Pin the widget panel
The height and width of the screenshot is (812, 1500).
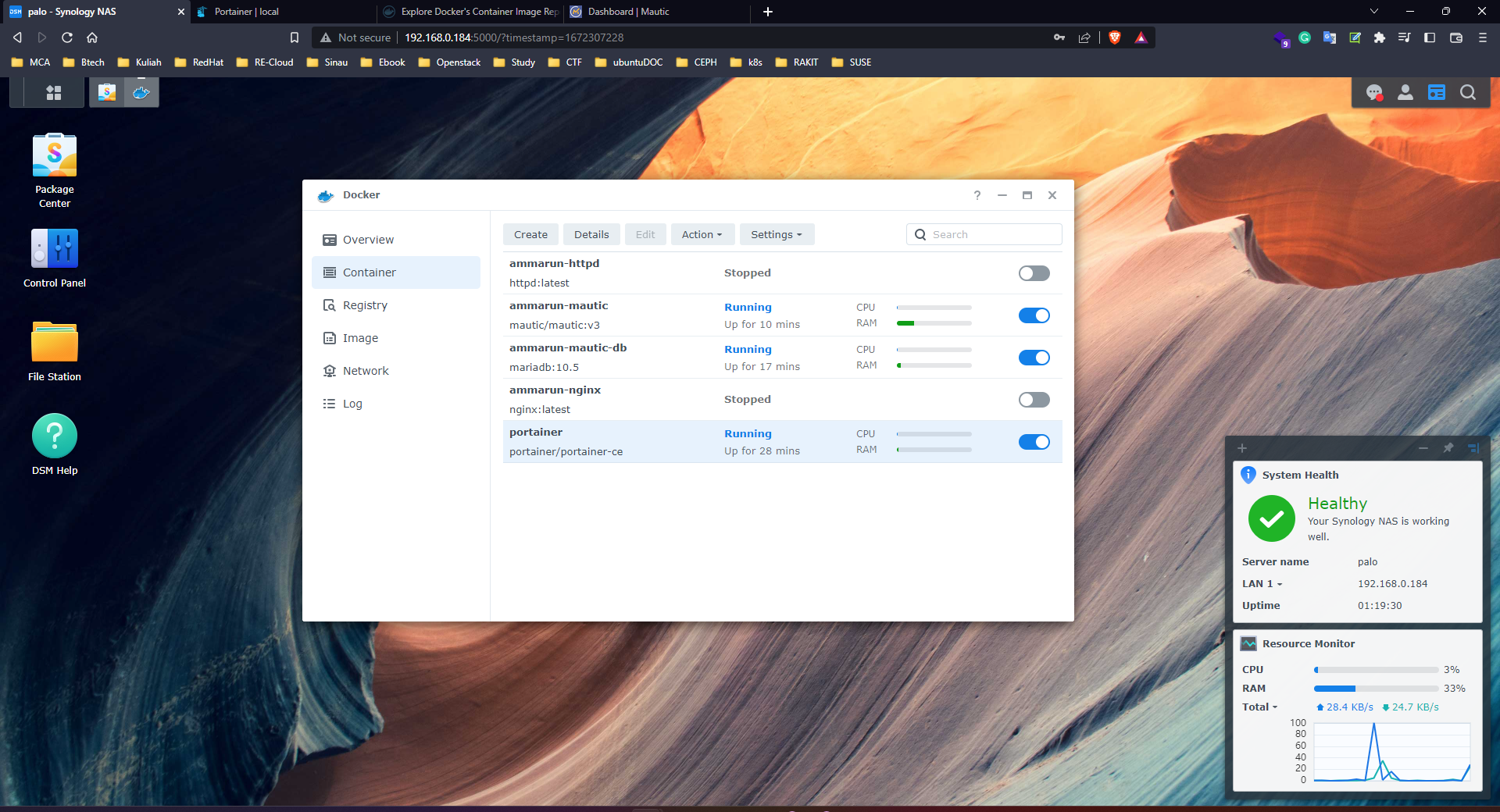[1448, 448]
